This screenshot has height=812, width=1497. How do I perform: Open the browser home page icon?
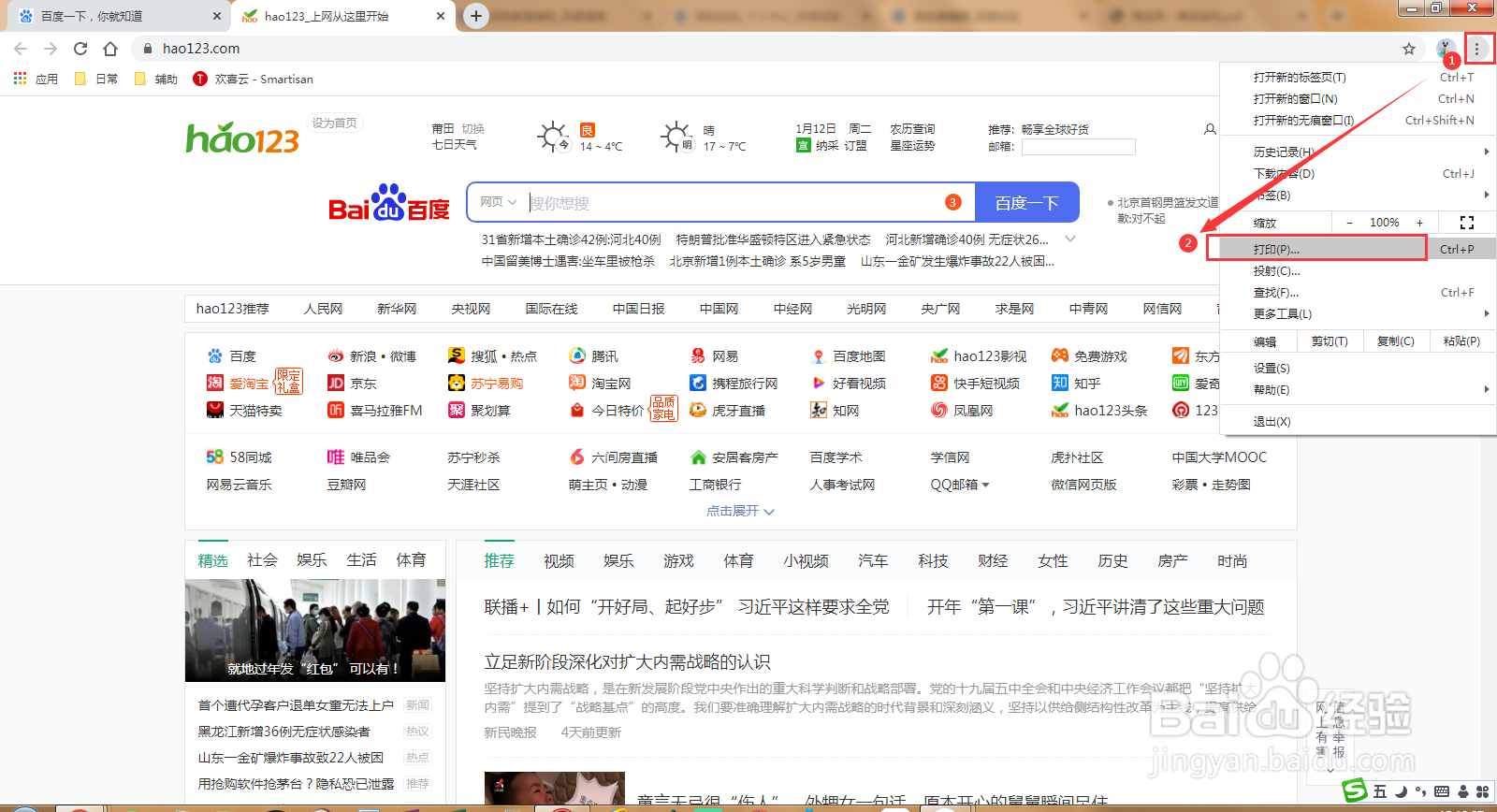click(x=110, y=49)
